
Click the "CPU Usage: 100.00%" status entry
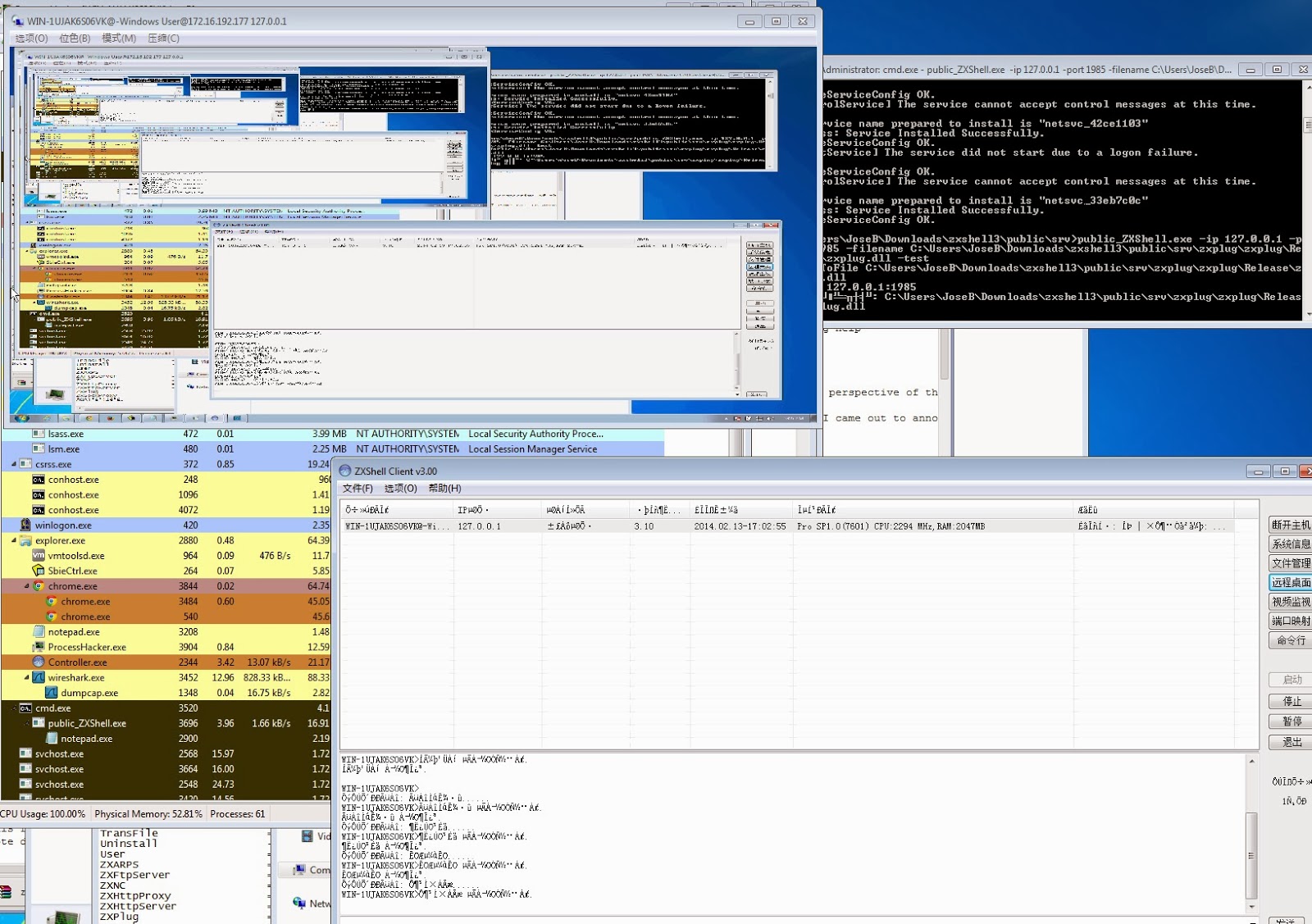point(43,814)
